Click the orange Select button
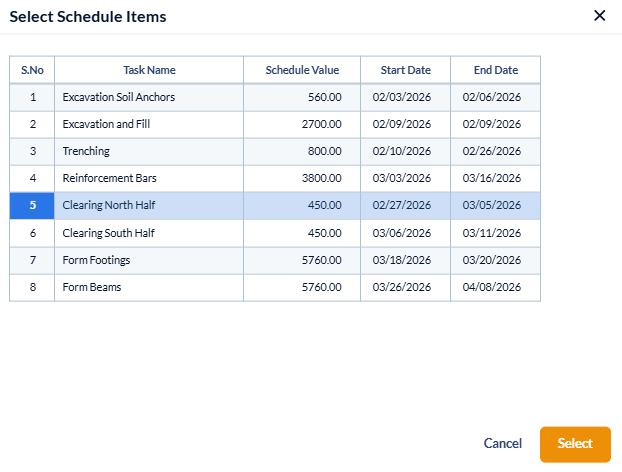622x472 pixels. [575, 444]
